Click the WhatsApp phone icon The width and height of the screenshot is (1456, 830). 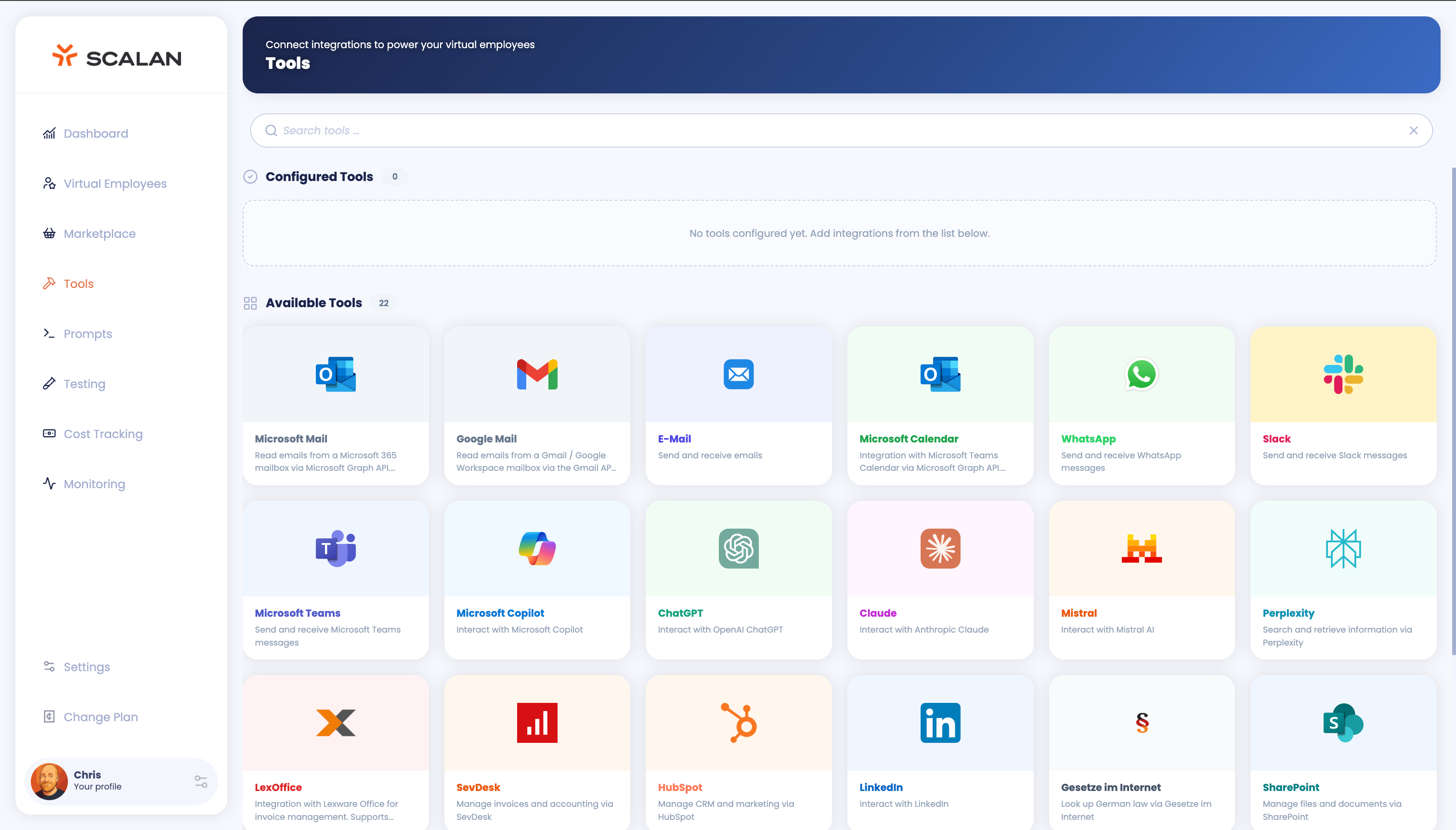[x=1141, y=374]
